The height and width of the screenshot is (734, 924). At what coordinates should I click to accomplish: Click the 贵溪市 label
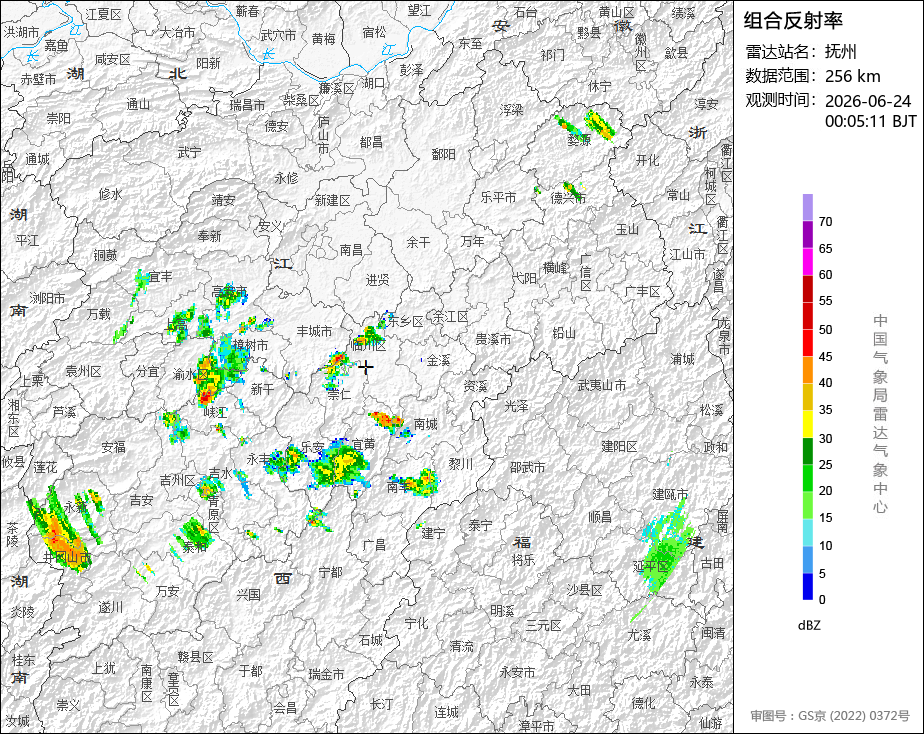[493, 339]
